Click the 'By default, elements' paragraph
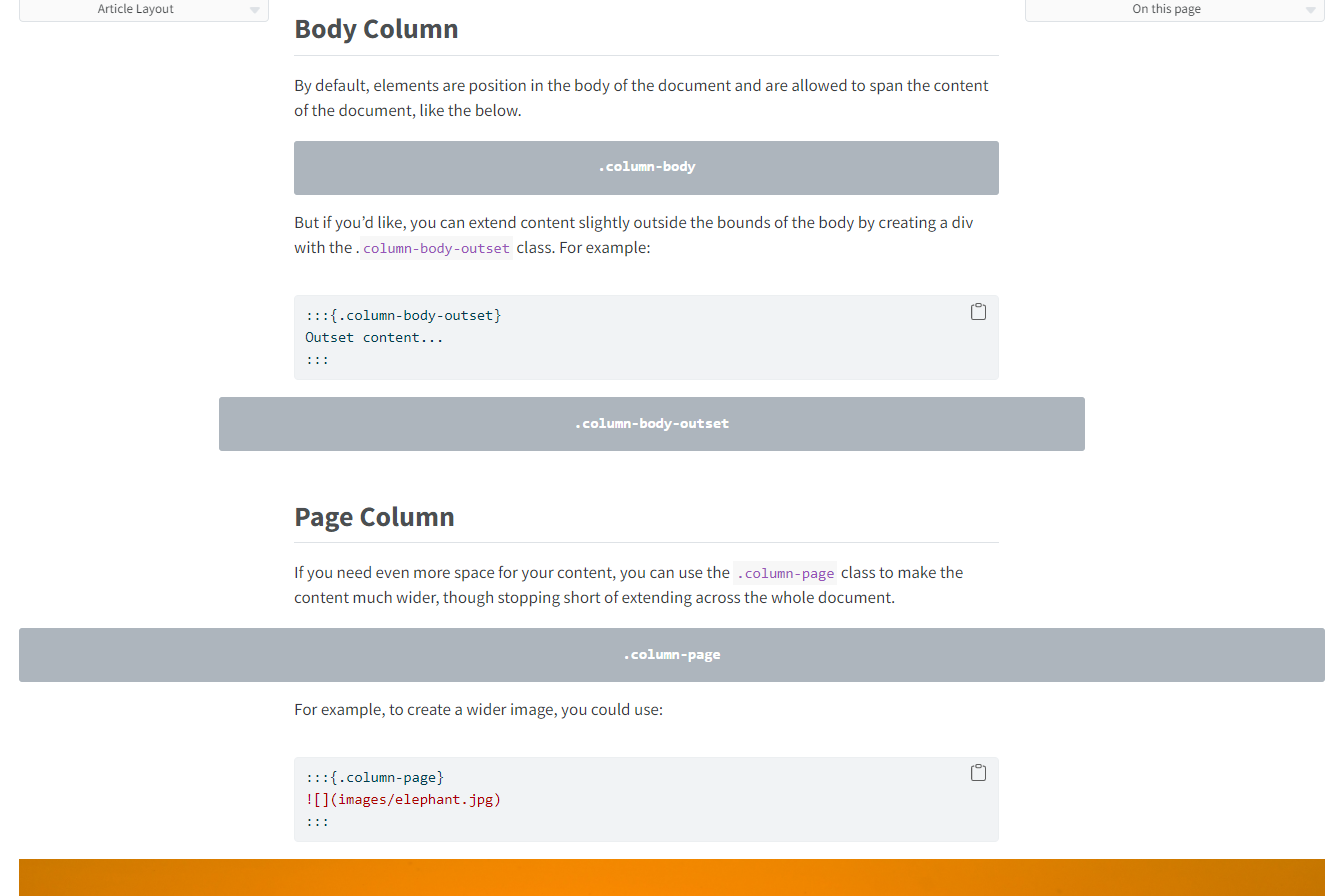 641,98
